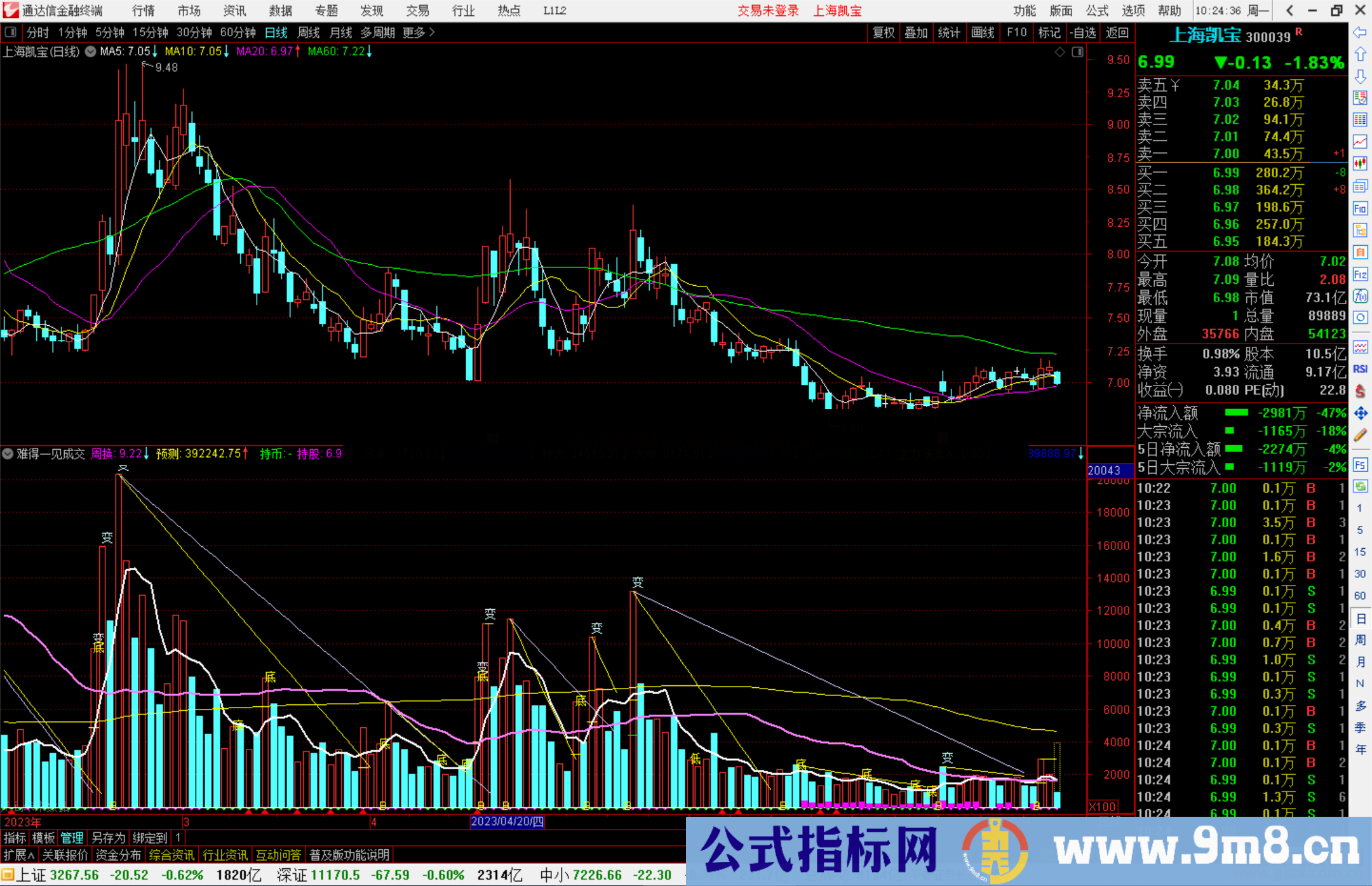Toggle the square icon left of 分时

pyautogui.click(x=11, y=32)
